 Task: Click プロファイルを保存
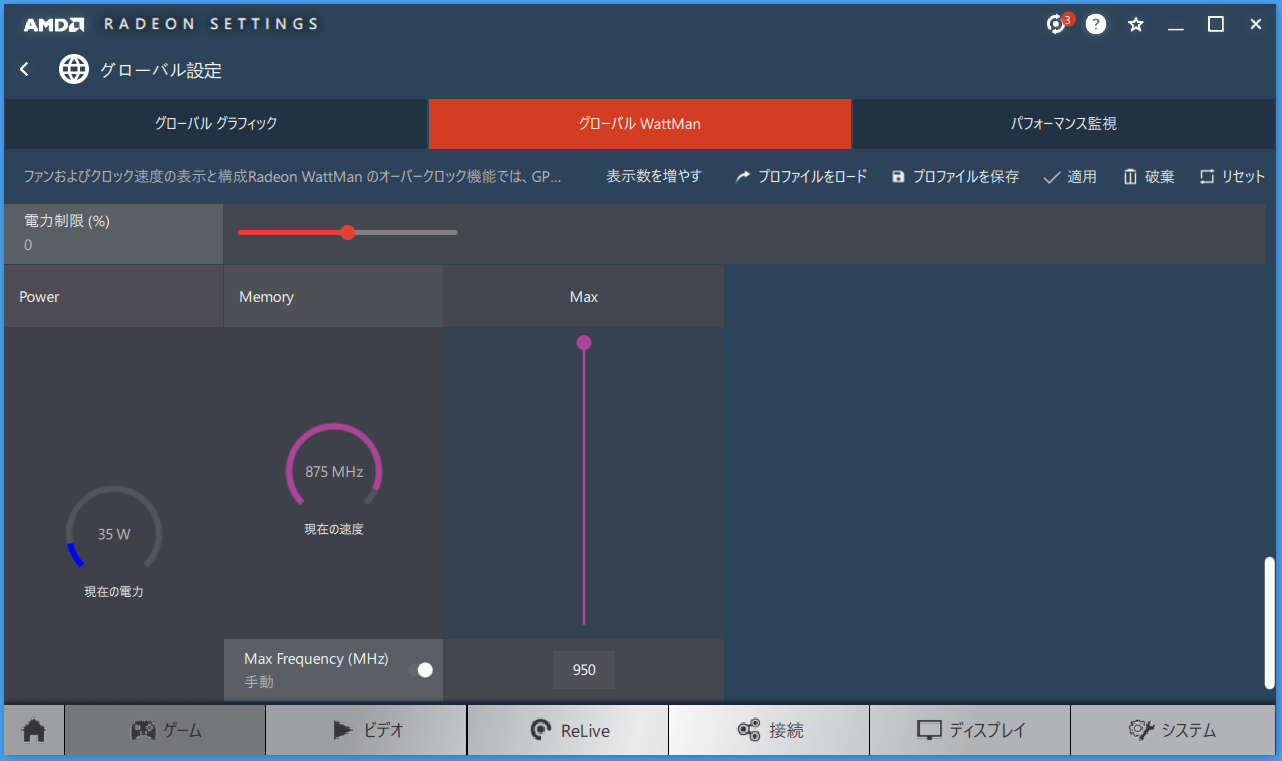[x=955, y=176]
